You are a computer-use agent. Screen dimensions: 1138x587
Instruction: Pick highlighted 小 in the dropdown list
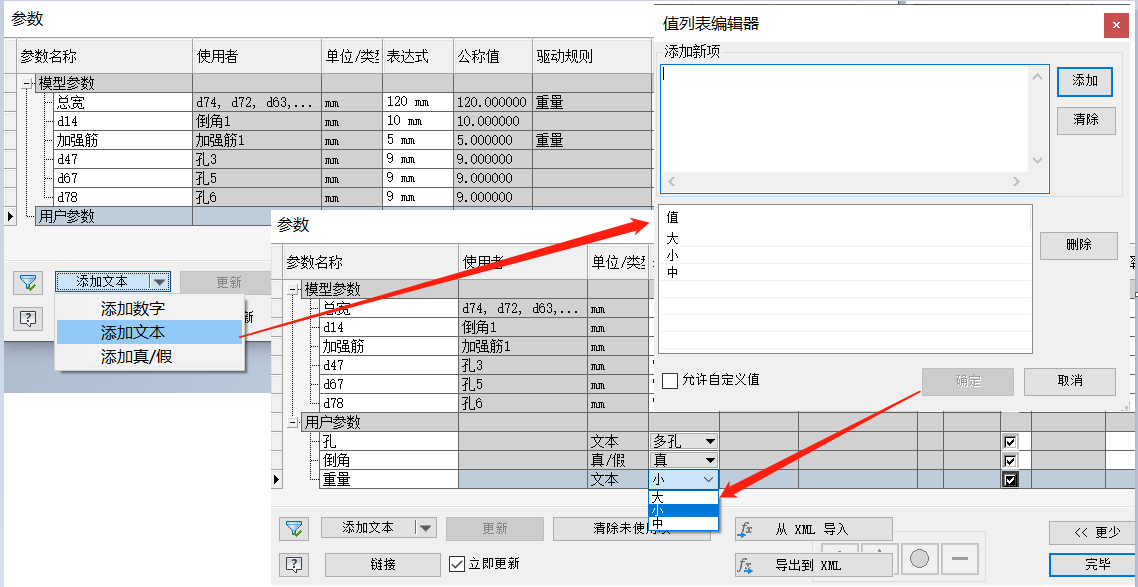coord(684,510)
